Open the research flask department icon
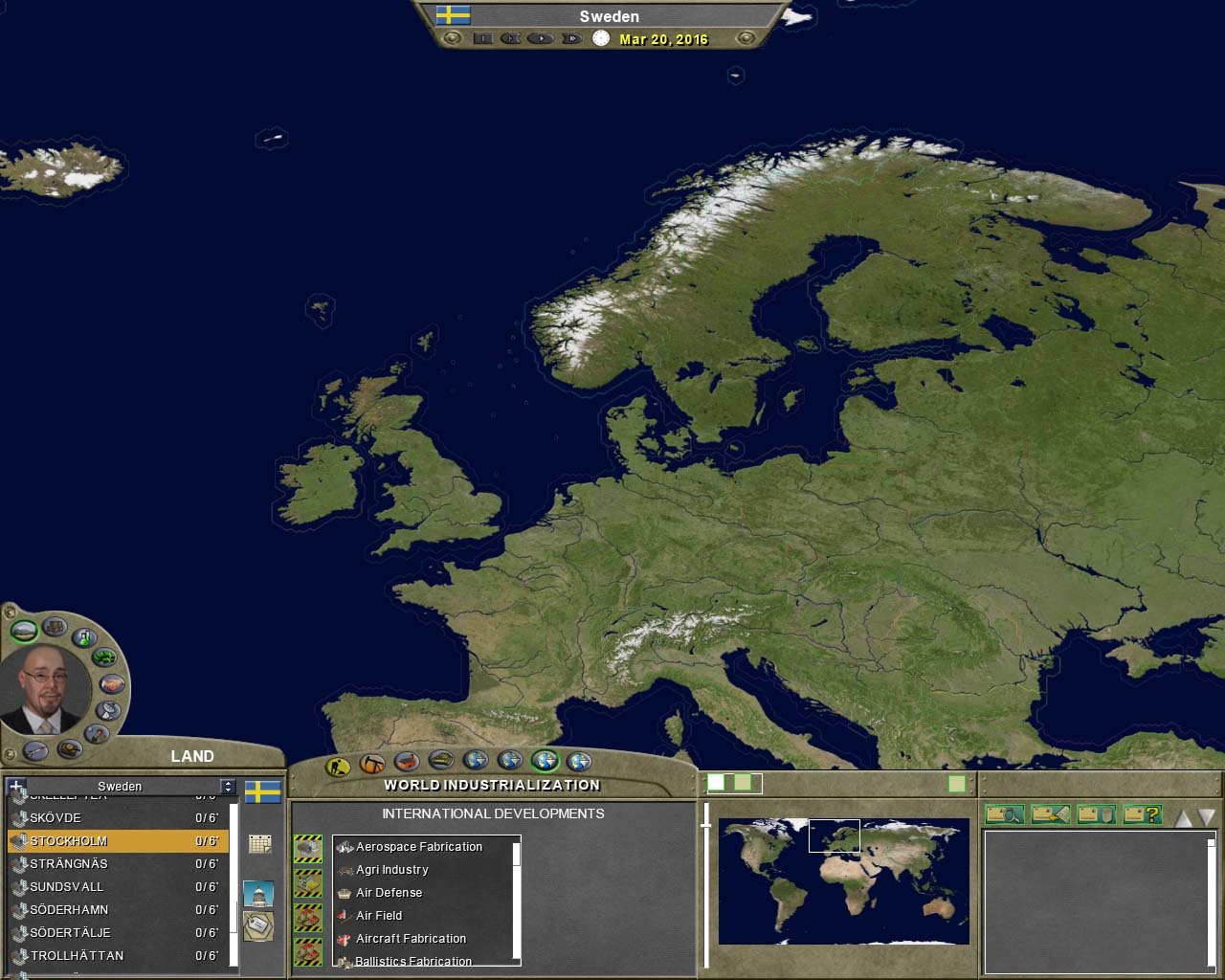 pos(84,636)
